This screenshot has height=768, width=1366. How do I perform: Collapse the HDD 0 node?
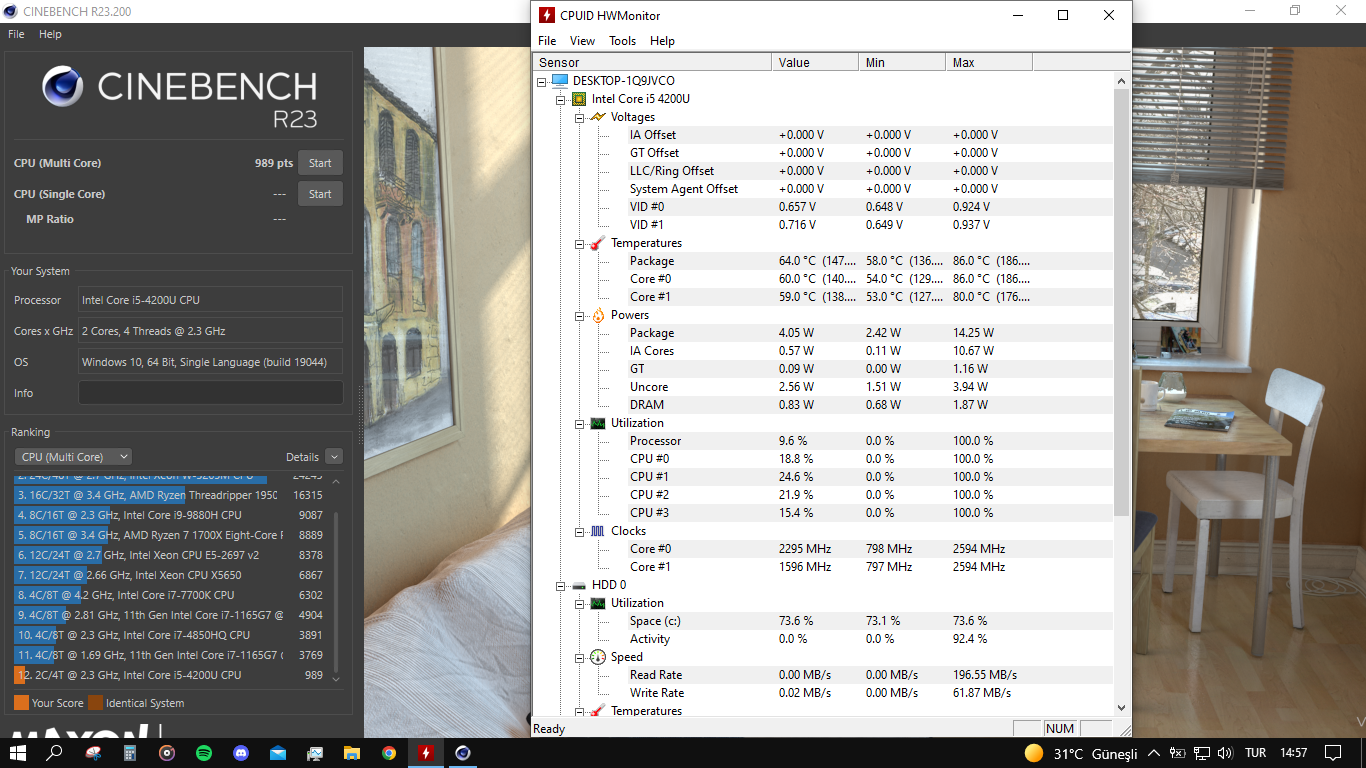[561, 585]
